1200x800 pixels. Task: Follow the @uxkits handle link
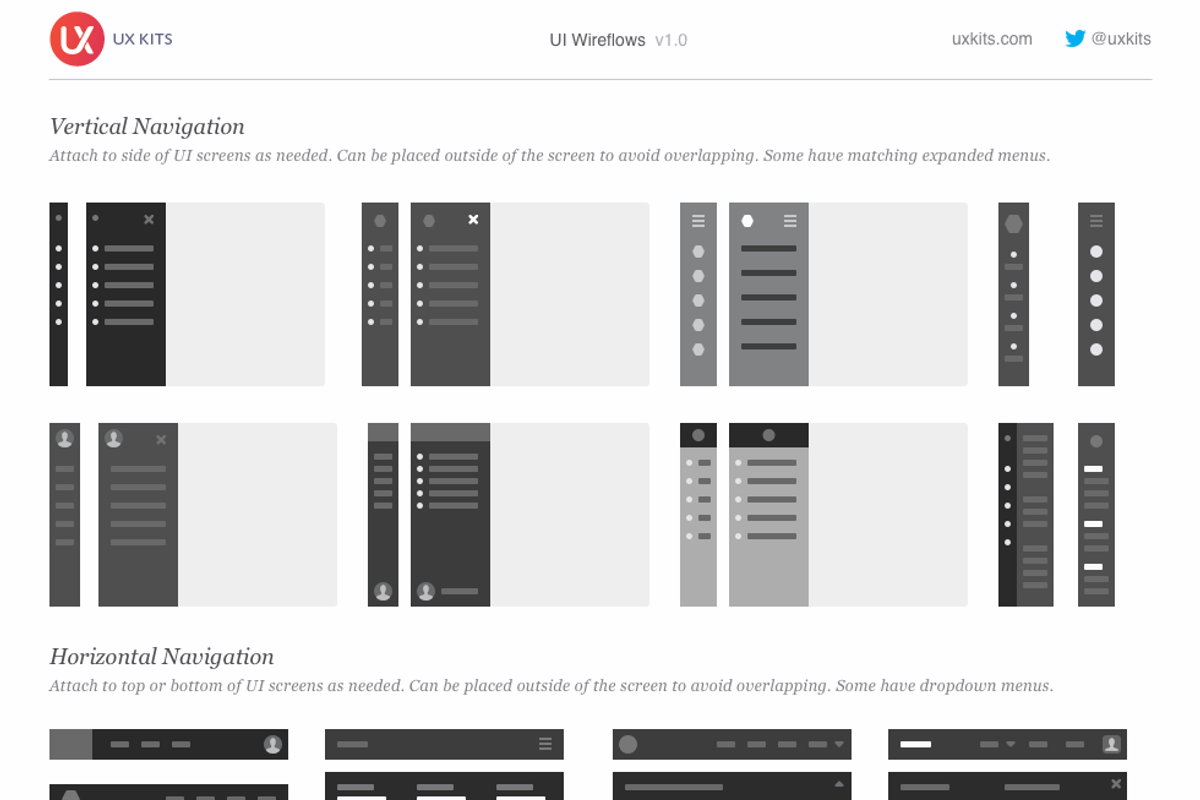coord(1122,39)
